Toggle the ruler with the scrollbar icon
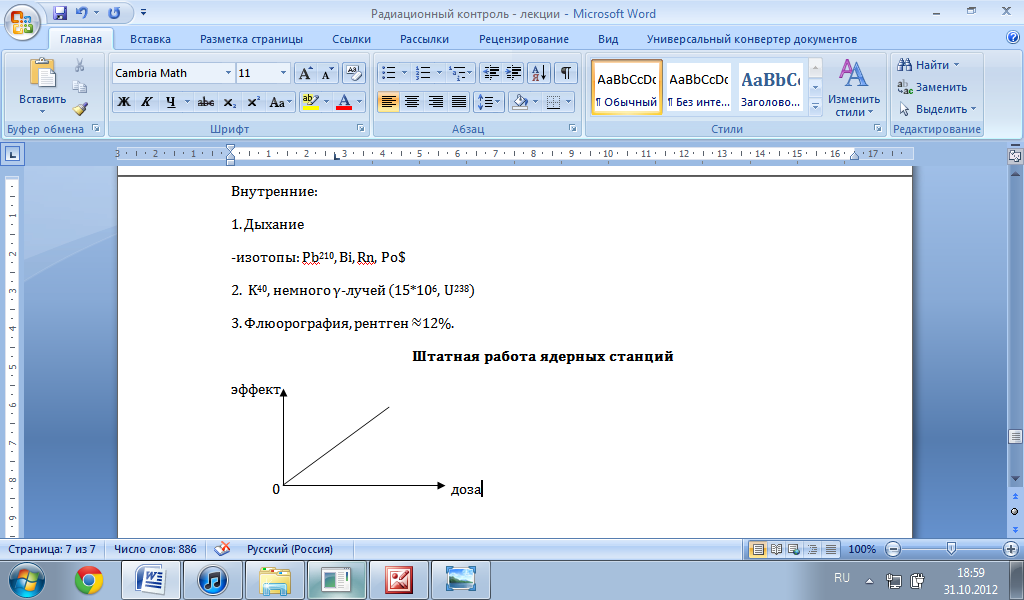This screenshot has height=600, width=1024. tap(1015, 156)
